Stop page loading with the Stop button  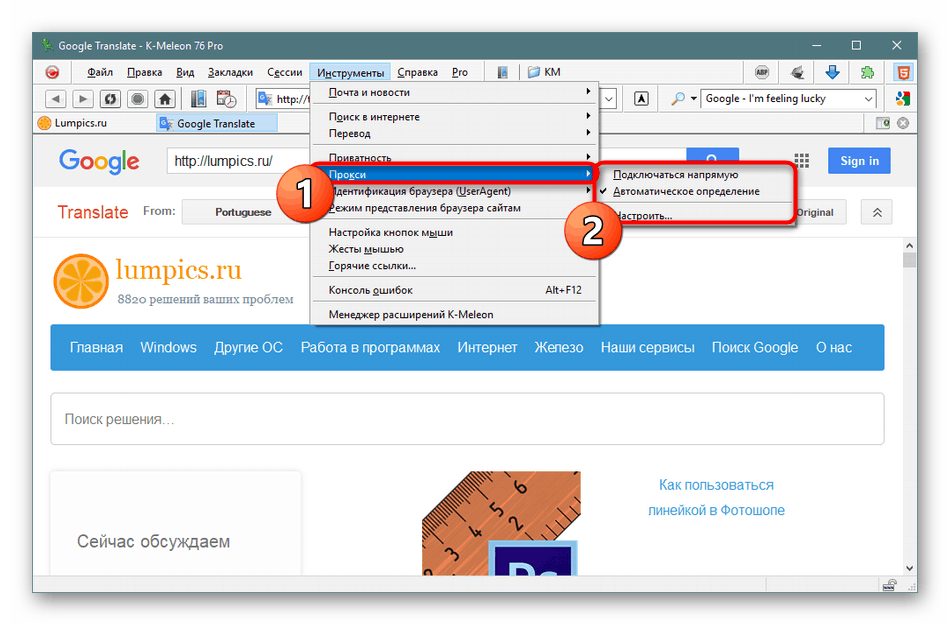click(x=138, y=98)
